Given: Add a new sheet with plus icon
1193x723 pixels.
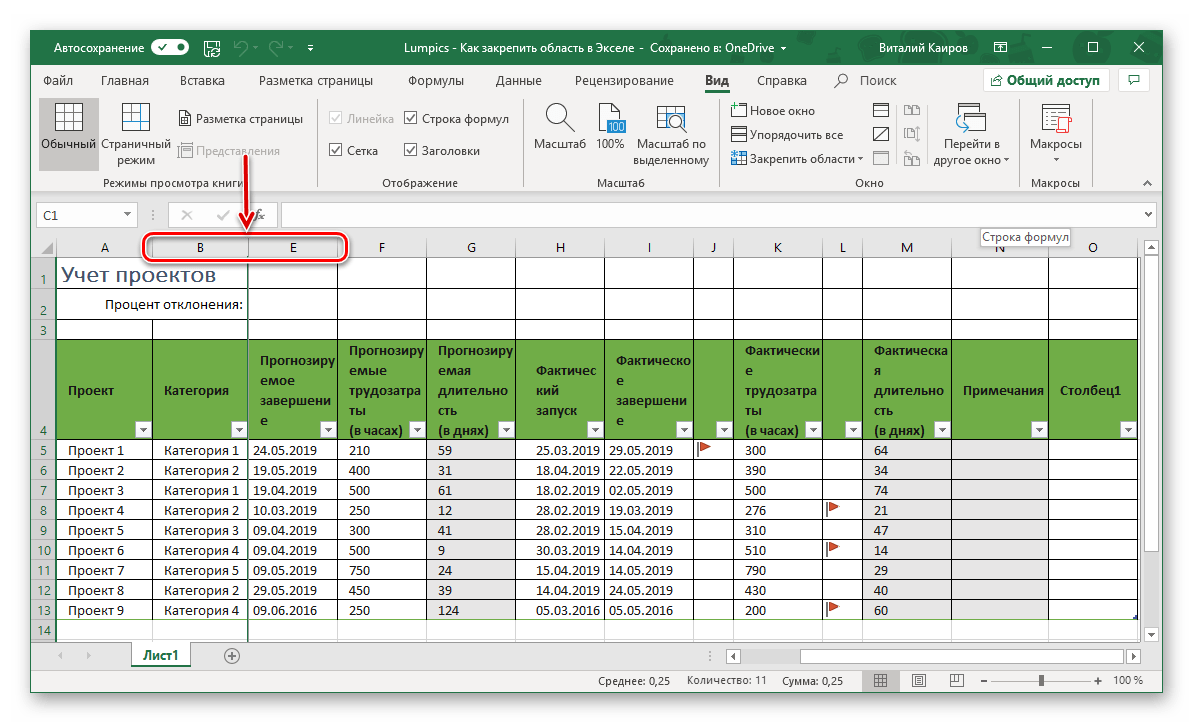Looking at the screenshot, I should tap(232, 656).
